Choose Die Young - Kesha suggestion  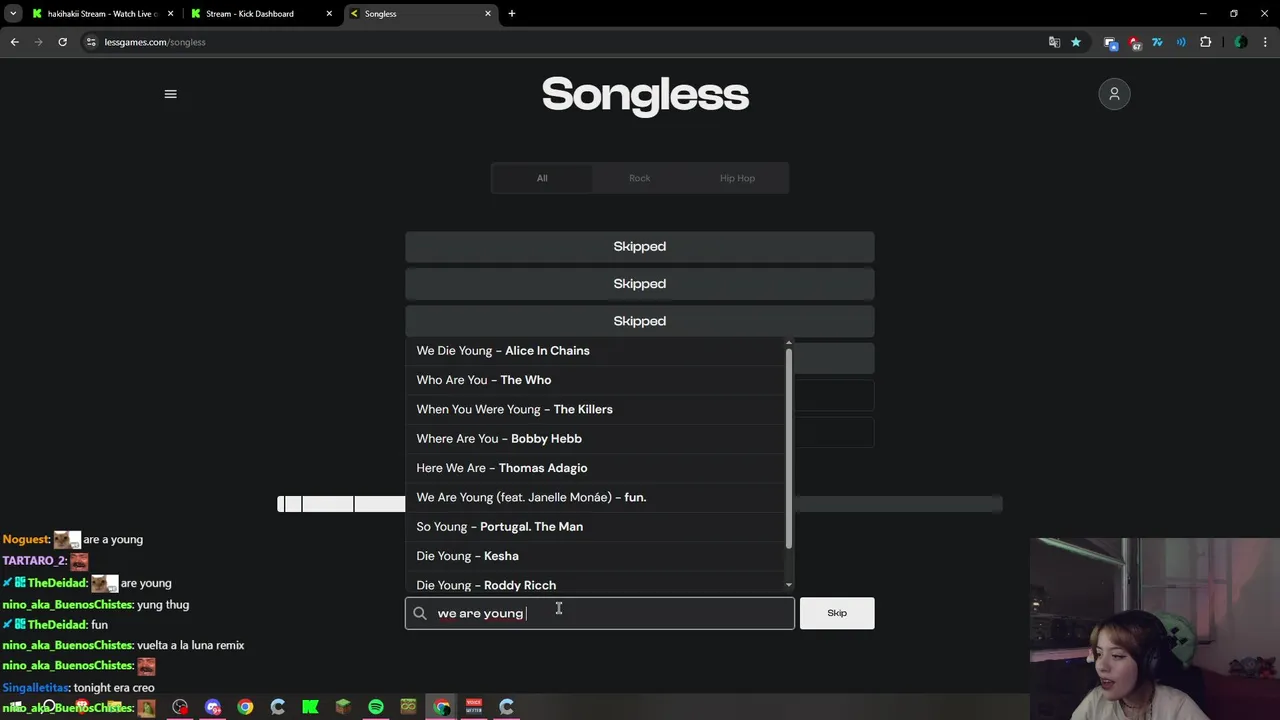coord(597,556)
